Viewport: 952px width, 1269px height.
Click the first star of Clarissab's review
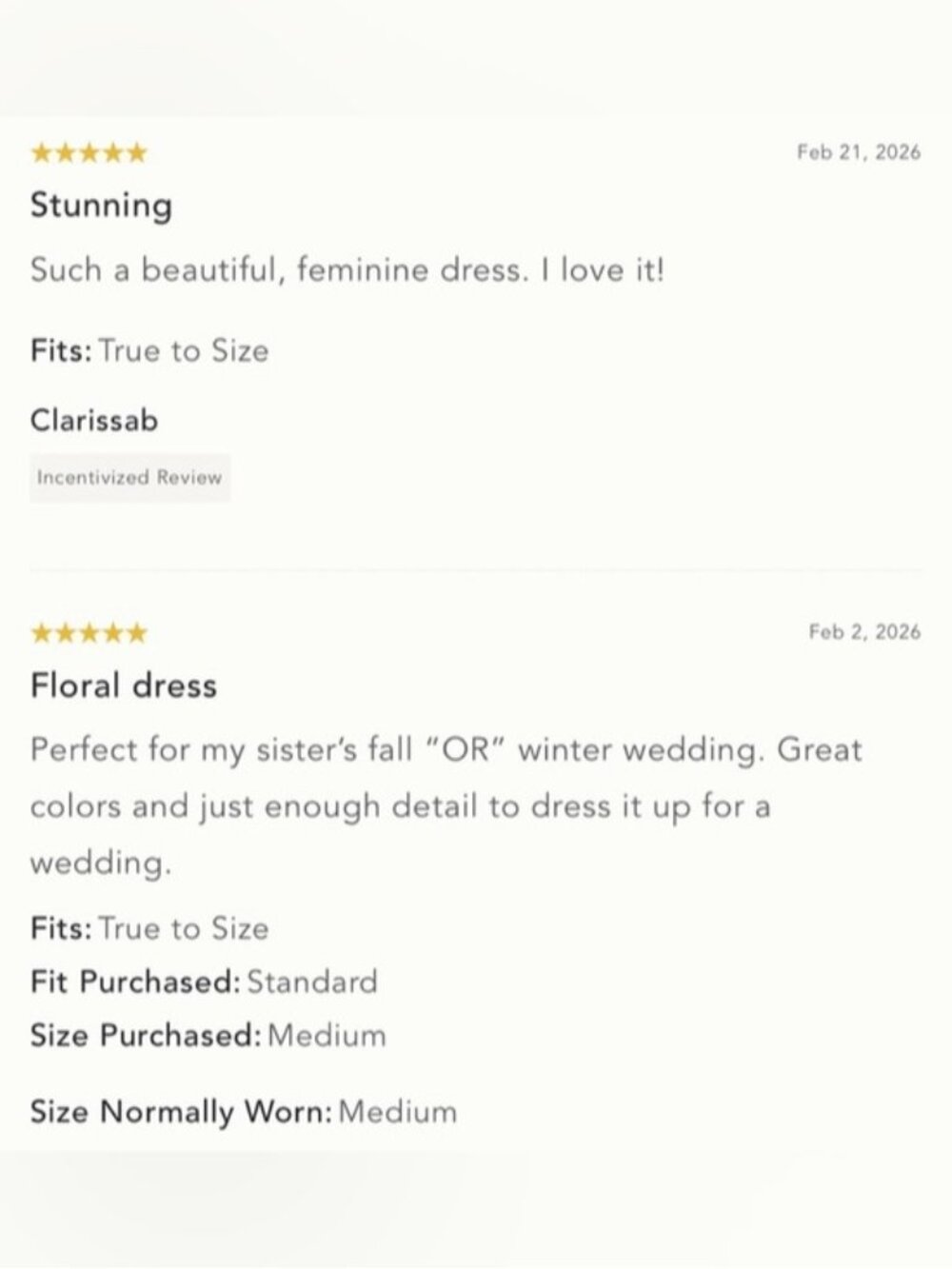(x=41, y=152)
